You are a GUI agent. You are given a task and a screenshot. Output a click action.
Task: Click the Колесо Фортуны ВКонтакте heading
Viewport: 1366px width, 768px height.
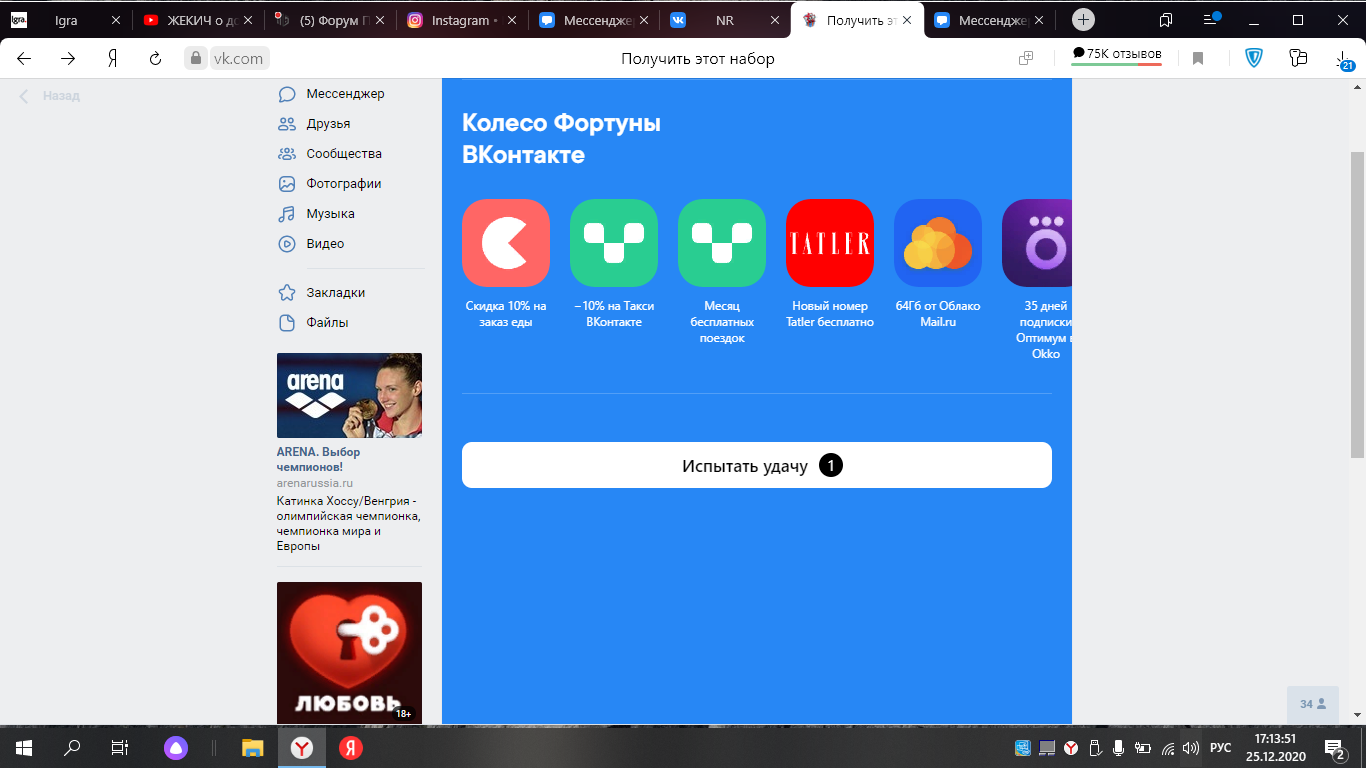pyautogui.click(x=561, y=139)
